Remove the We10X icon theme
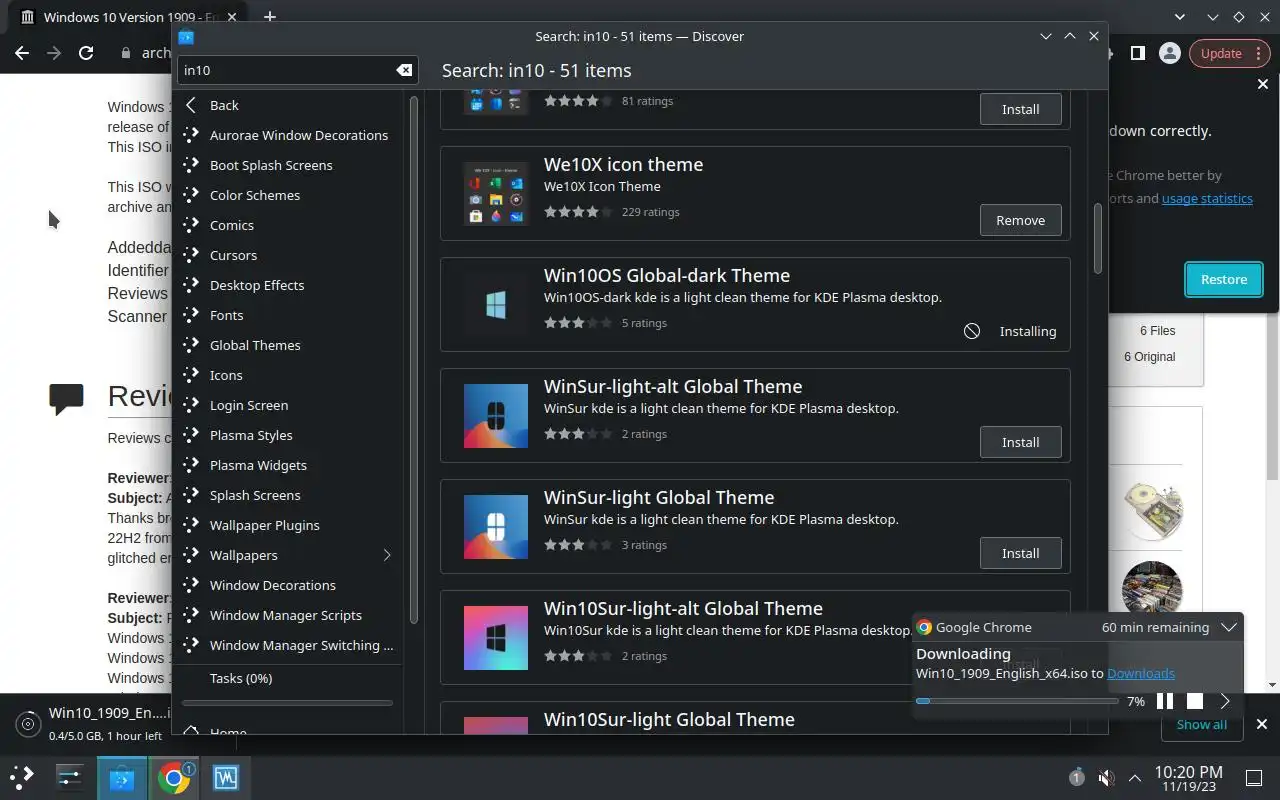This screenshot has width=1280, height=800. [1020, 220]
